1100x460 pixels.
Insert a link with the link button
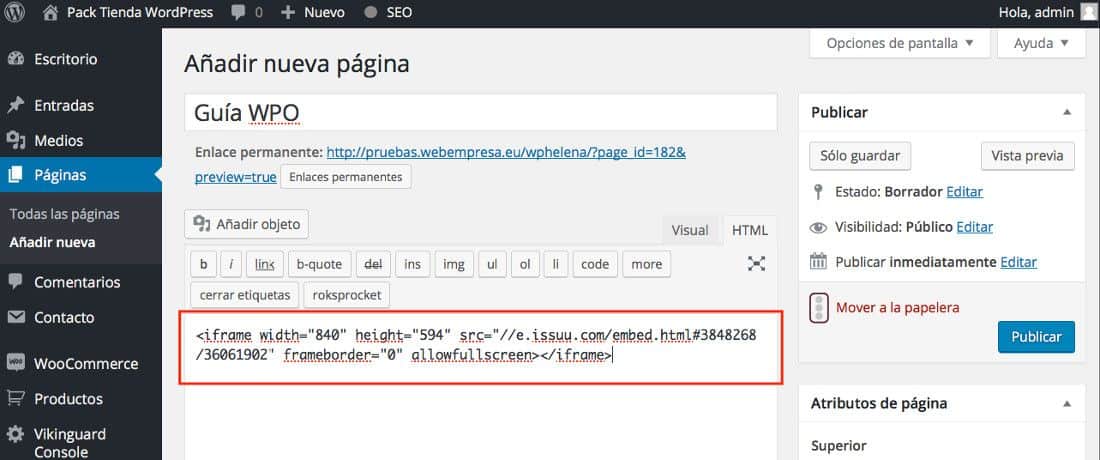[264, 264]
